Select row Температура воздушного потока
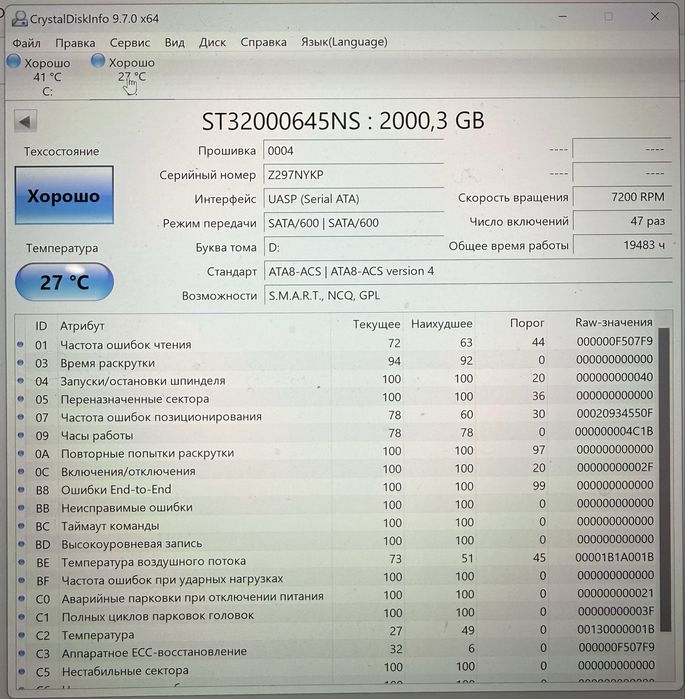Viewport: 685px width, 699px height. pos(336,560)
